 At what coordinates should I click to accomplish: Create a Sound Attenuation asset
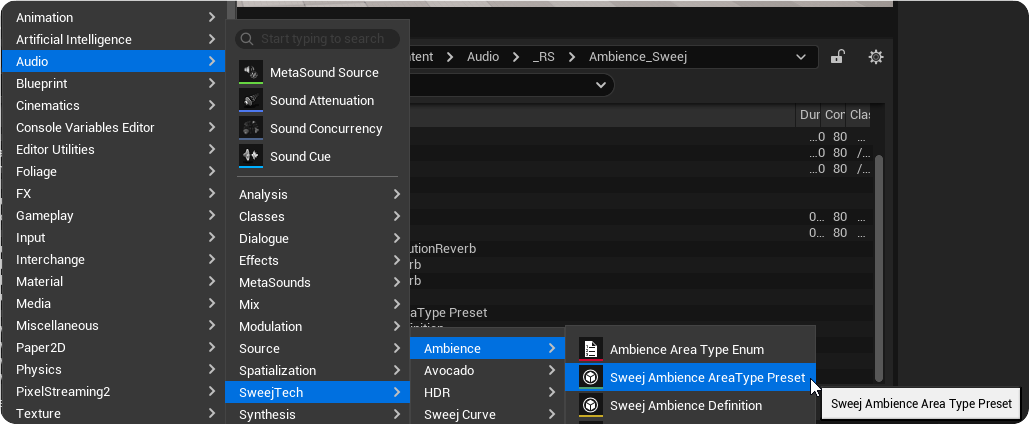(x=318, y=100)
